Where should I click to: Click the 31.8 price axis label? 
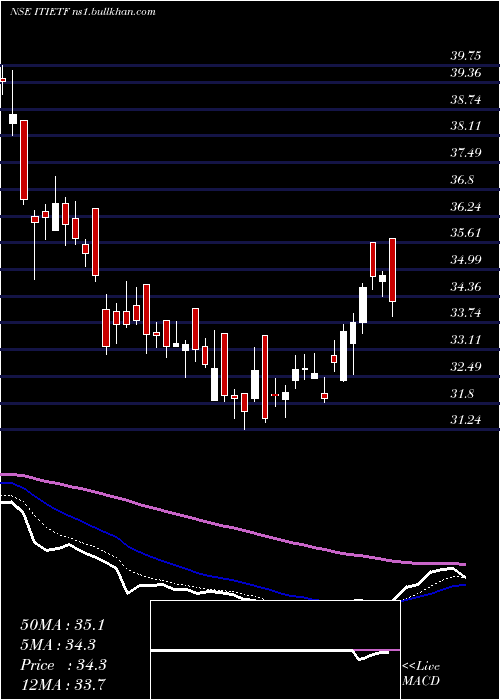tap(462, 394)
